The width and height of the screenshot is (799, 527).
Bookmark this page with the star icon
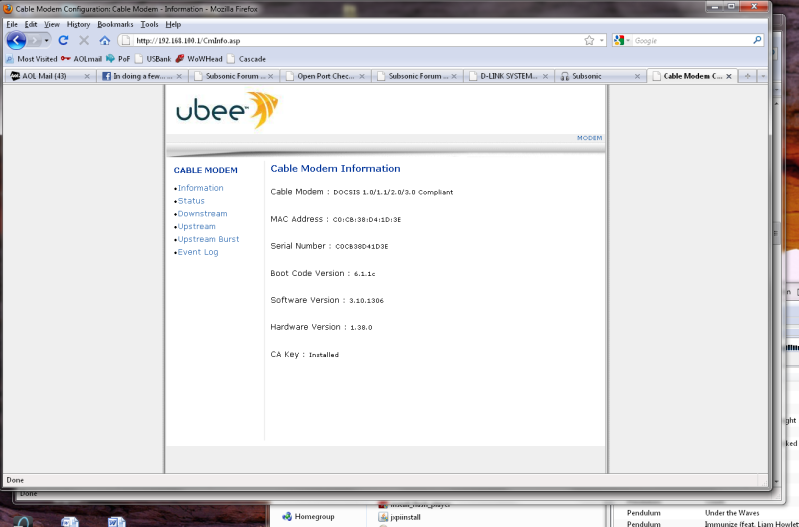589,40
